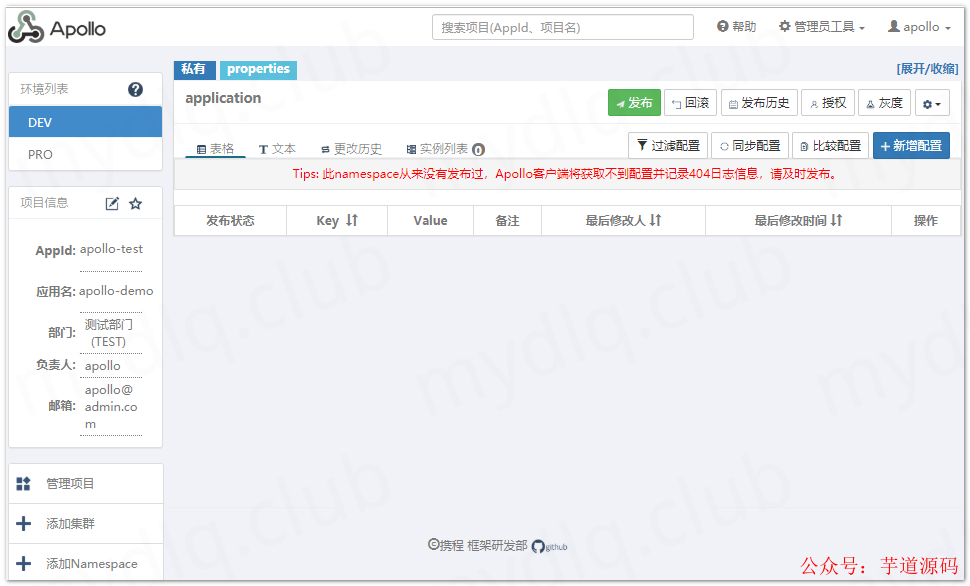The width and height of the screenshot is (970, 586).
Task: Click the plus icon beside 添加集群
Action: [x=23, y=523]
